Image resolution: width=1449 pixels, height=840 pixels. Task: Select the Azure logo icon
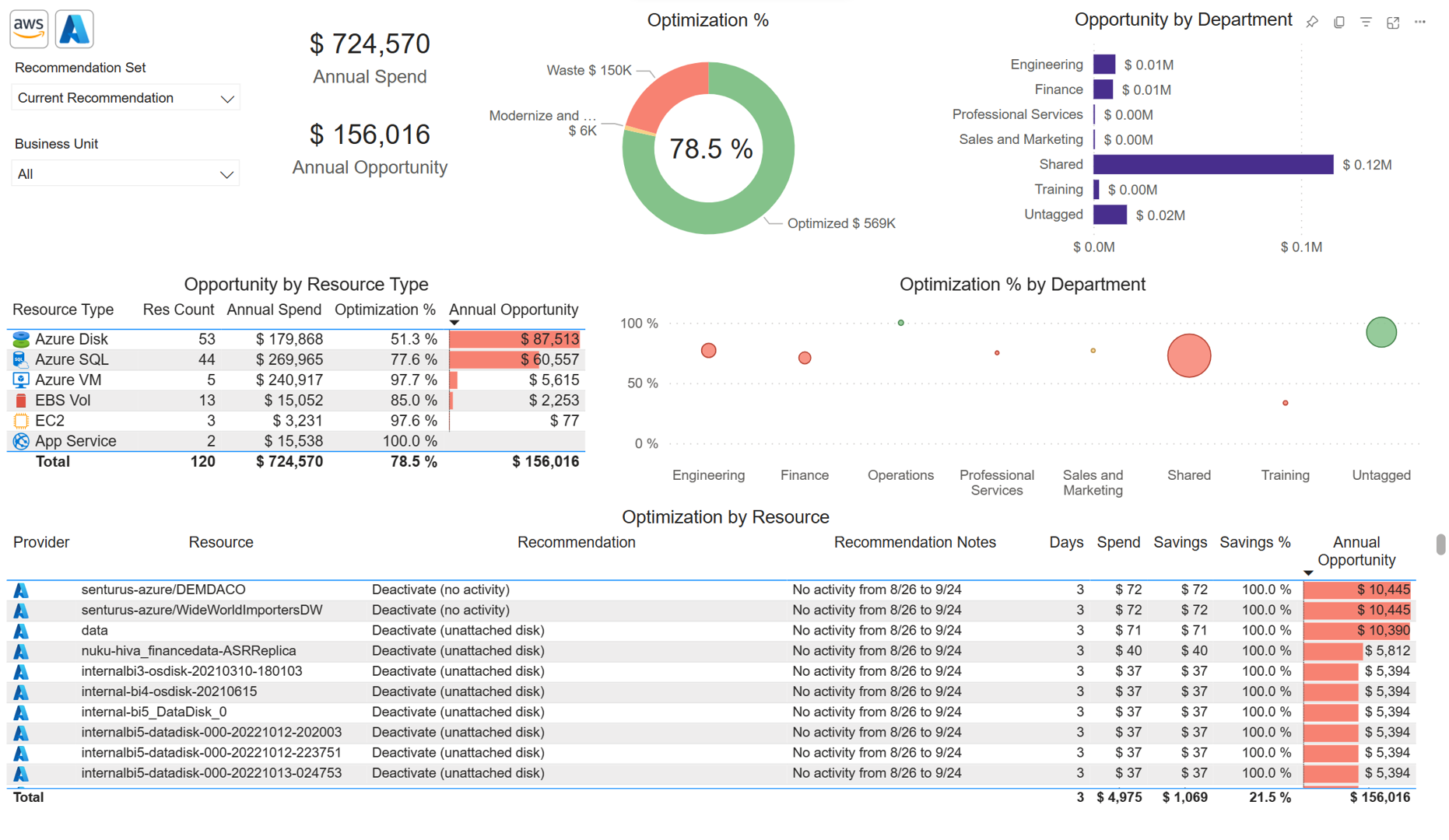coord(74,28)
